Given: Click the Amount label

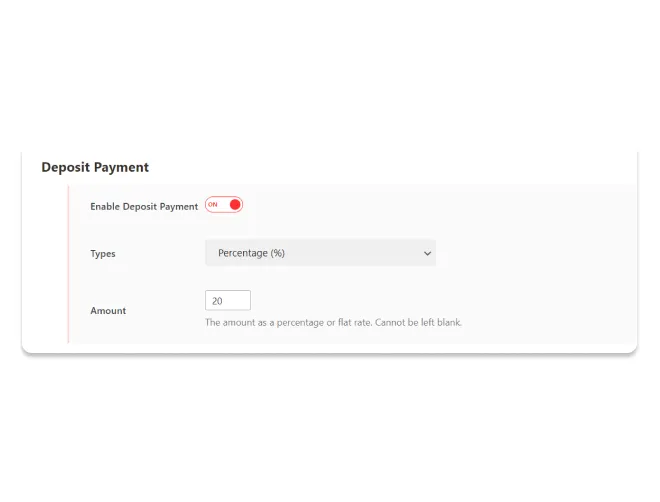Looking at the screenshot, I should pos(108,311).
